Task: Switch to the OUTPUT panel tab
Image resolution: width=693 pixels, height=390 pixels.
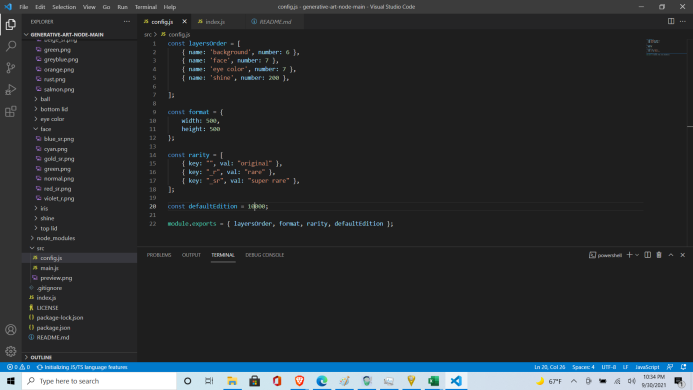Action: (191, 255)
